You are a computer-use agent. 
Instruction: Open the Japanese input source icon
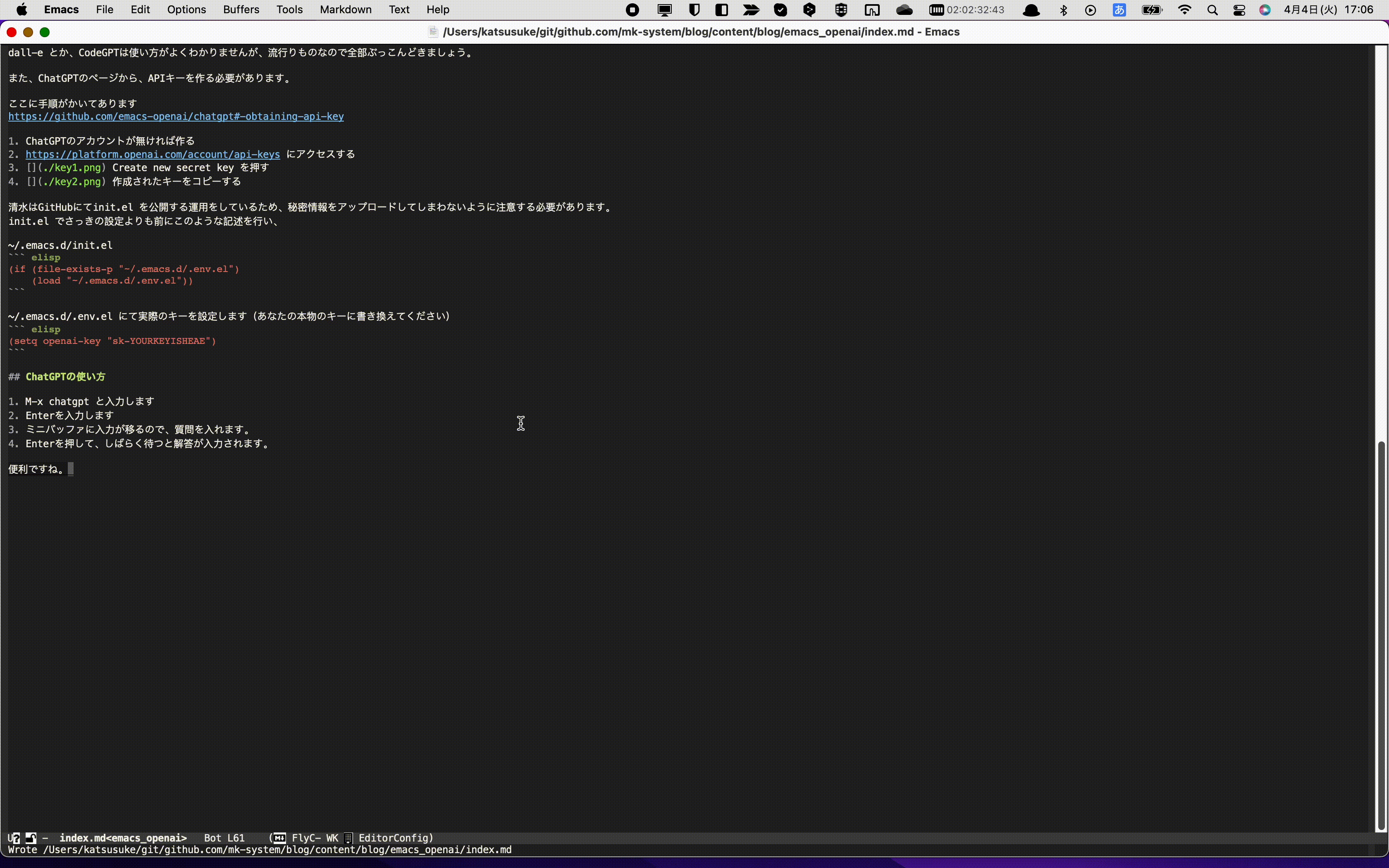click(x=1119, y=10)
